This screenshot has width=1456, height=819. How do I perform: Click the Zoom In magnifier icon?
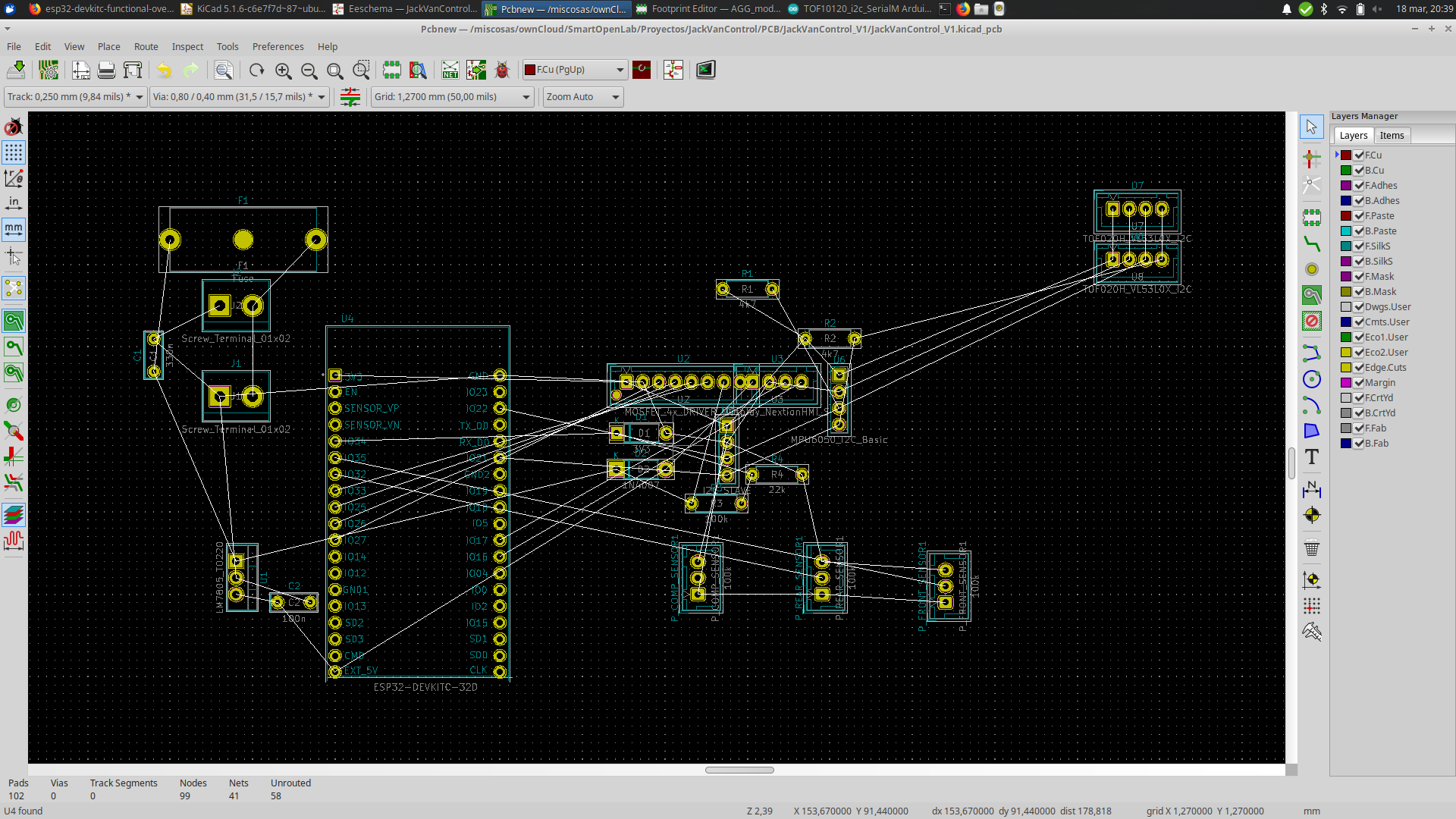pos(283,71)
